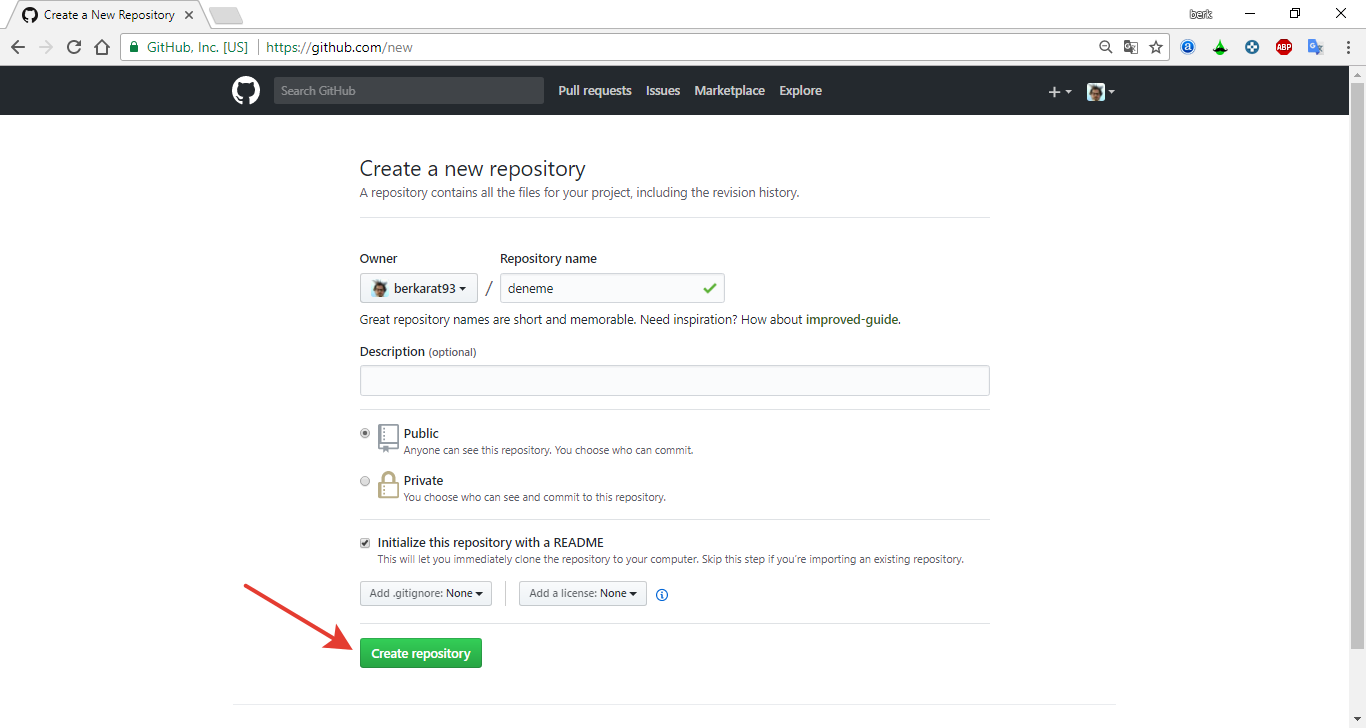Close the Create a New Repository tab
Image resolution: width=1366 pixels, height=728 pixels.
[189, 15]
